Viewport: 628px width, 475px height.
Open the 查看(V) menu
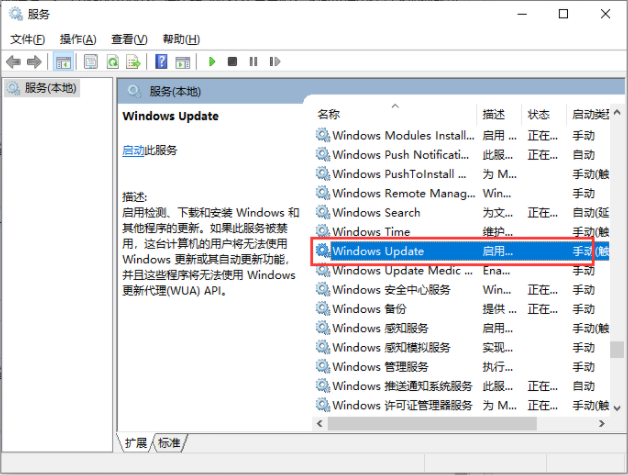[129, 39]
